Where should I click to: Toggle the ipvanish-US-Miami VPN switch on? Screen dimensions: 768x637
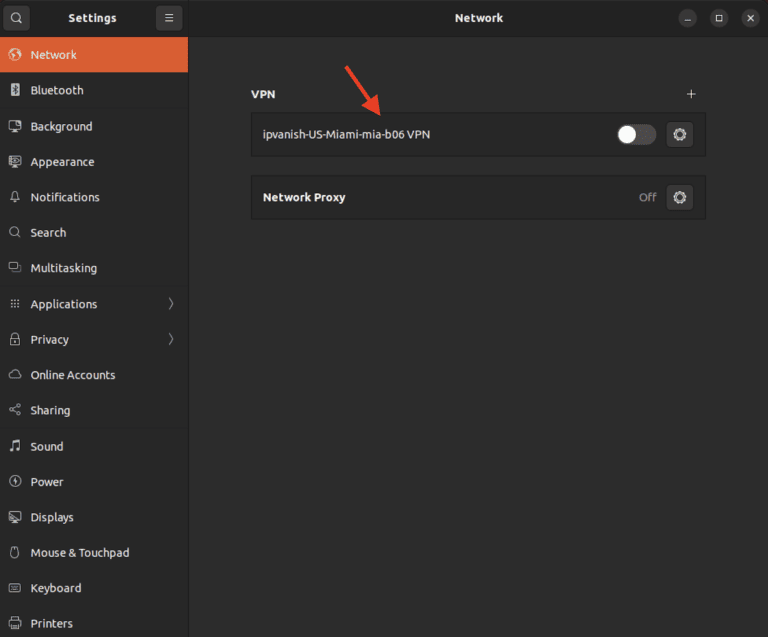[x=636, y=135]
